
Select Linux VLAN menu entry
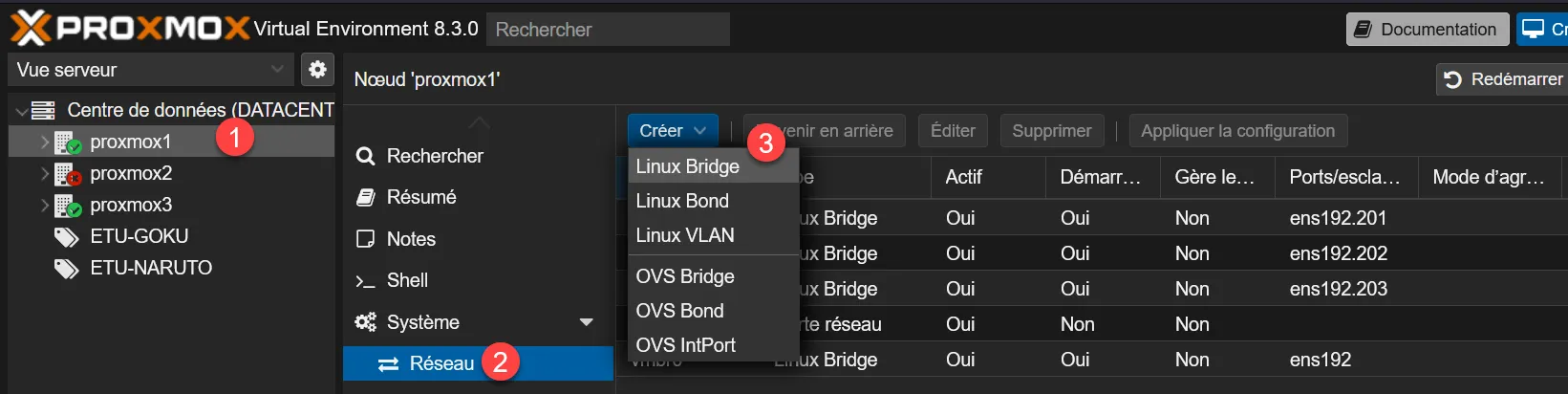pos(685,235)
